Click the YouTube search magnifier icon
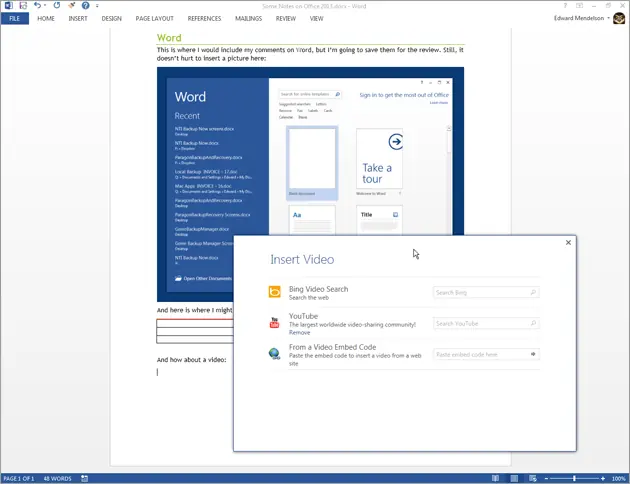This screenshot has width=630, height=484. pyautogui.click(x=533, y=323)
